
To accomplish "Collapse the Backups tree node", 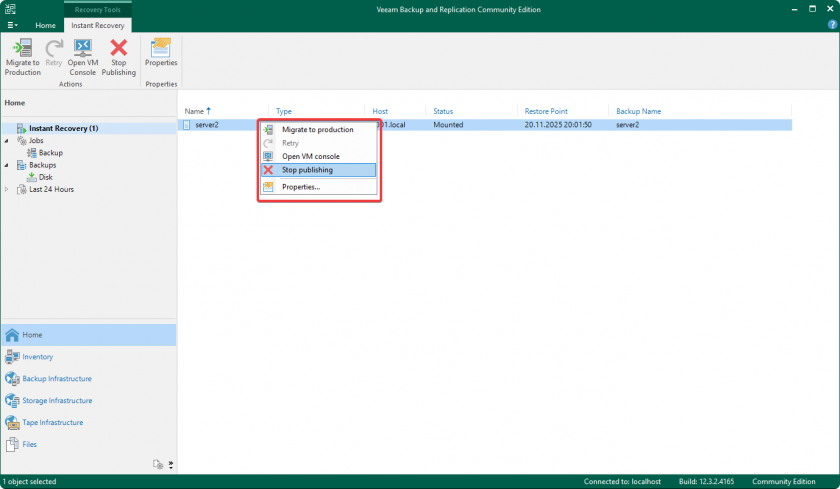I will (7, 165).
